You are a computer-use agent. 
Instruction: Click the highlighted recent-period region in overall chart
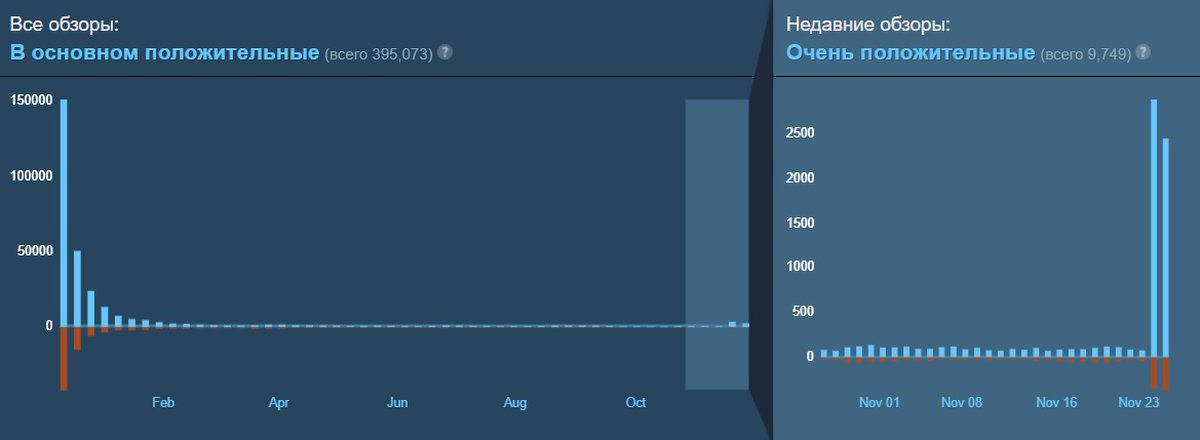[716, 244]
